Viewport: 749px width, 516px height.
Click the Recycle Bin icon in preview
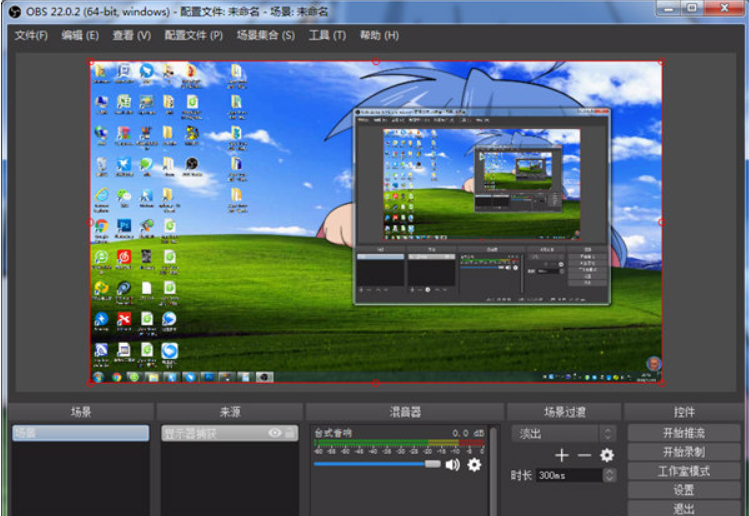(101, 164)
